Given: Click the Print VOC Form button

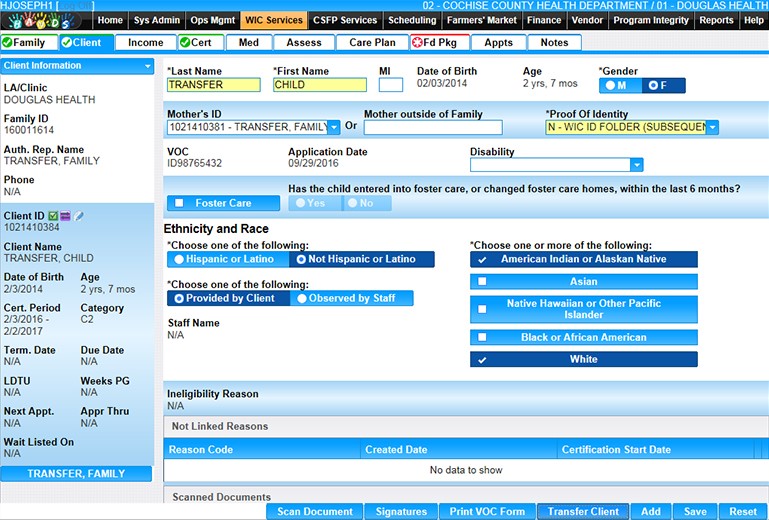Looking at the screenshot, I should [485, 511].
